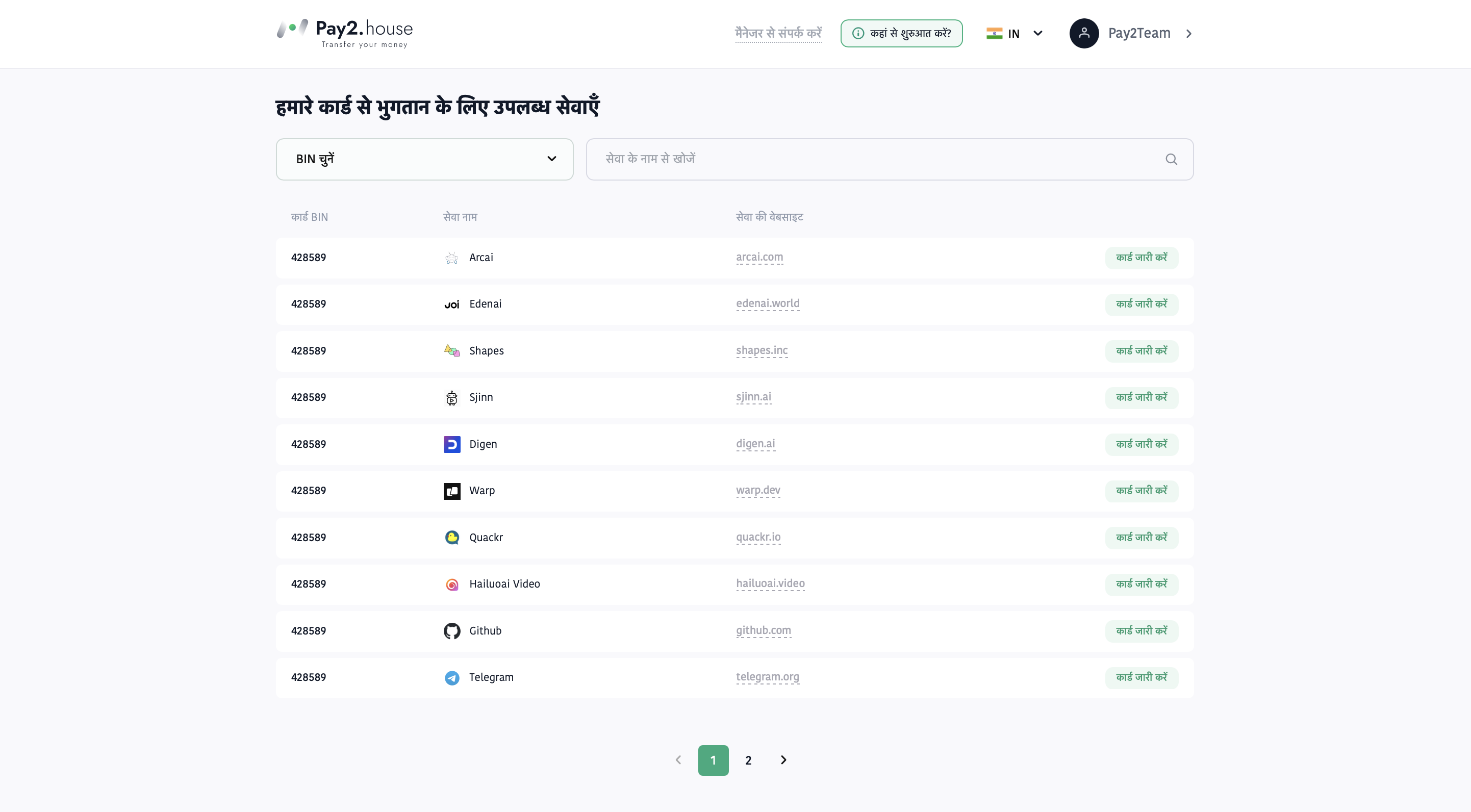Click the कार्ड BIN column header
The image size is (1471, 812).
tap(310, 217)
